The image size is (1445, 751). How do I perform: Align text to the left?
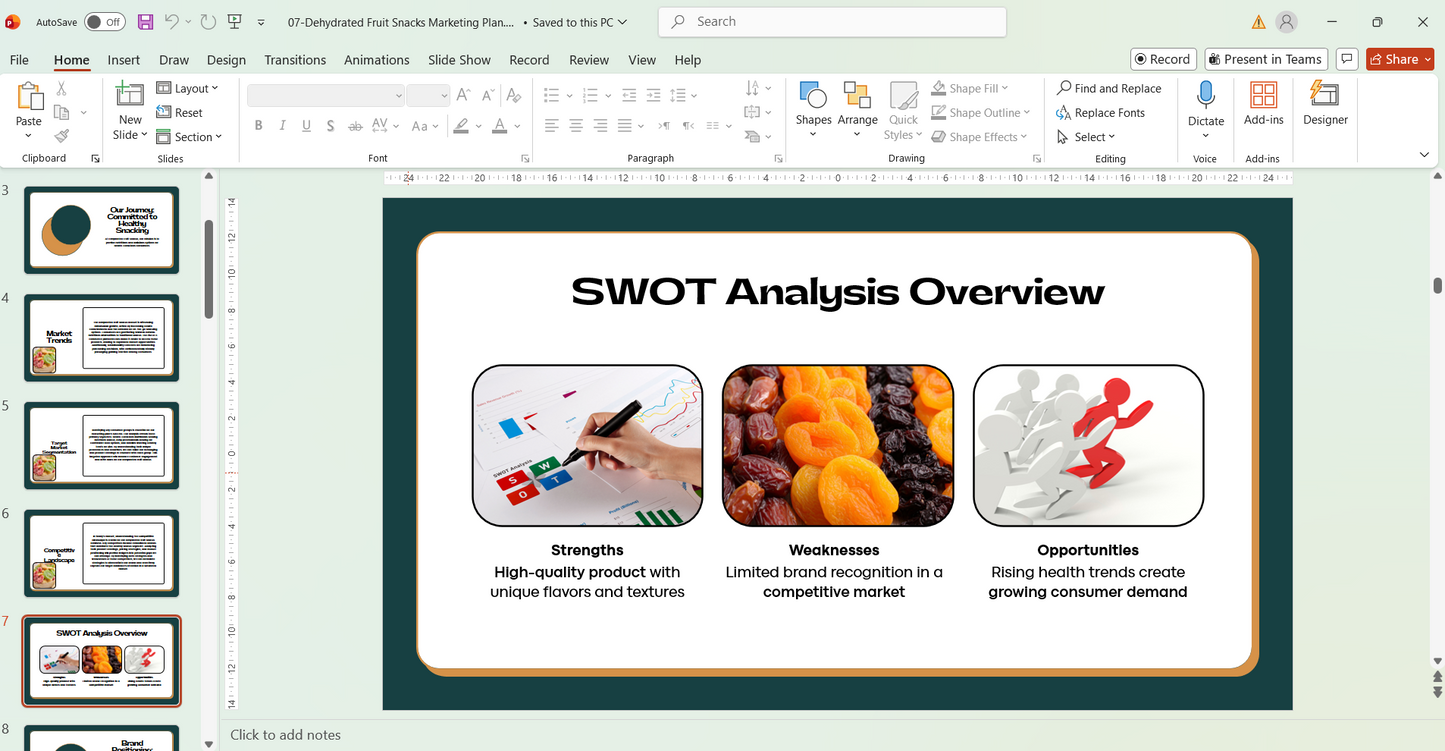(551, 126)
